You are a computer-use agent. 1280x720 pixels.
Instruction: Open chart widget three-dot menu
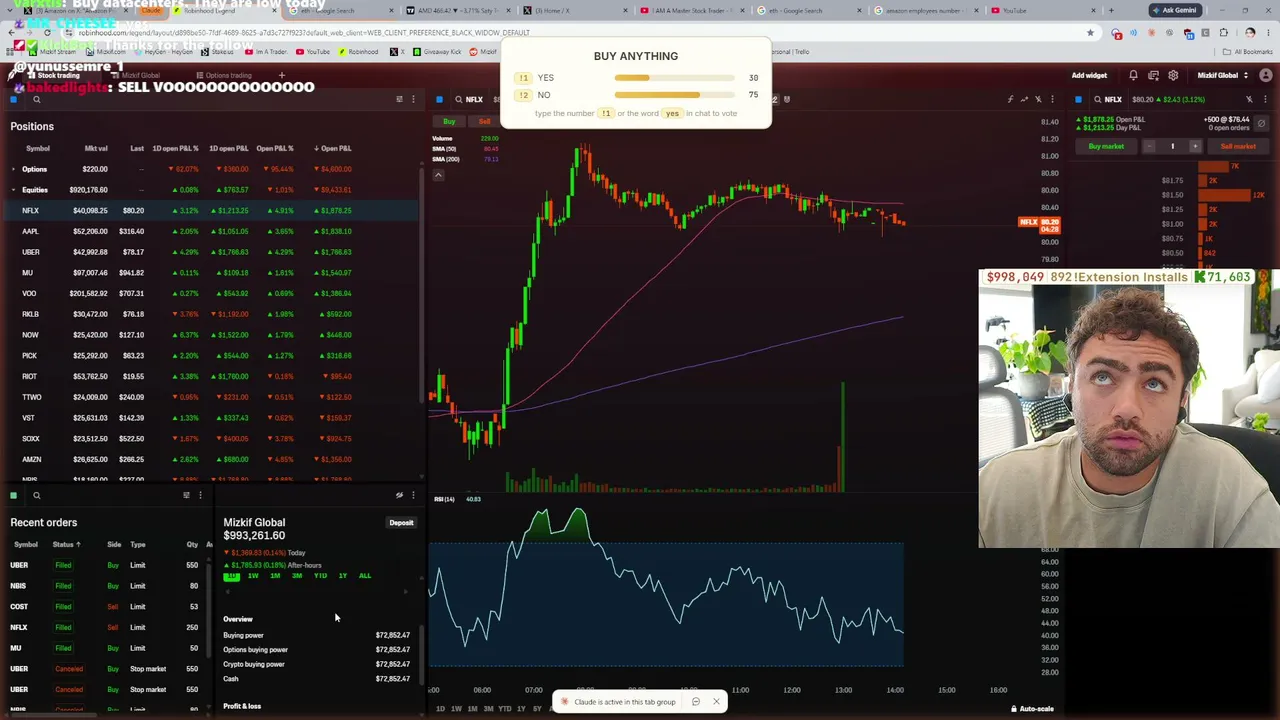[1052, 99]
